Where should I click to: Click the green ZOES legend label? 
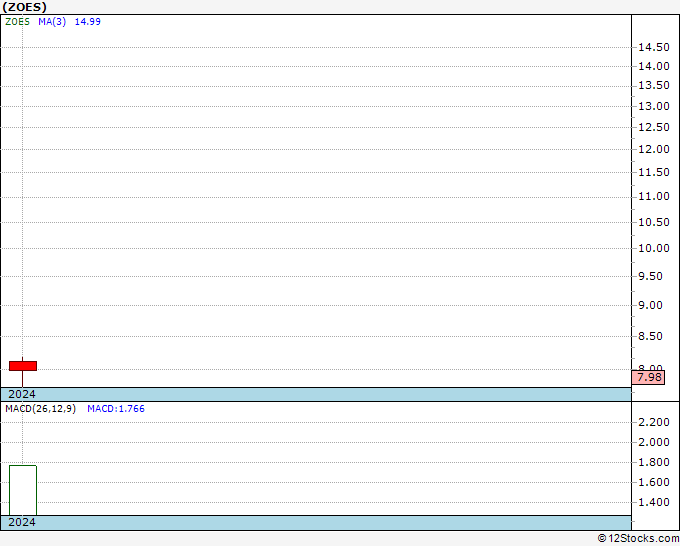pyautogui.click(x=17, y=22)
